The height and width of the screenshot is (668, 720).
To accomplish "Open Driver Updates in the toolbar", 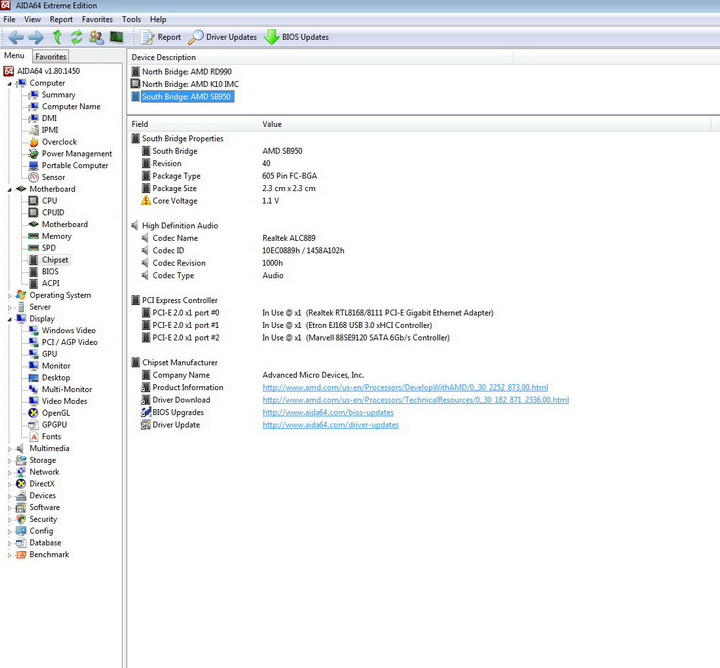I will (x=222, y=37).
